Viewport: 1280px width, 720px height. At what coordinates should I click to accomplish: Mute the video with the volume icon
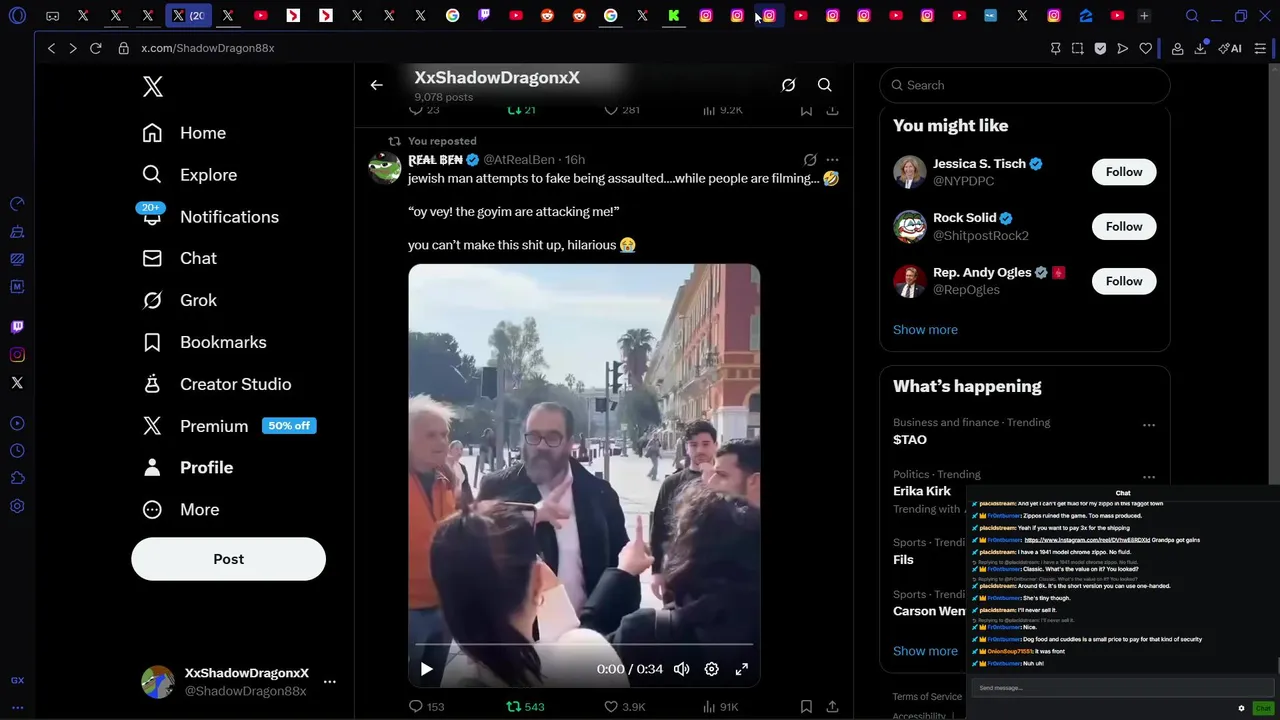[x=681, y=669]
